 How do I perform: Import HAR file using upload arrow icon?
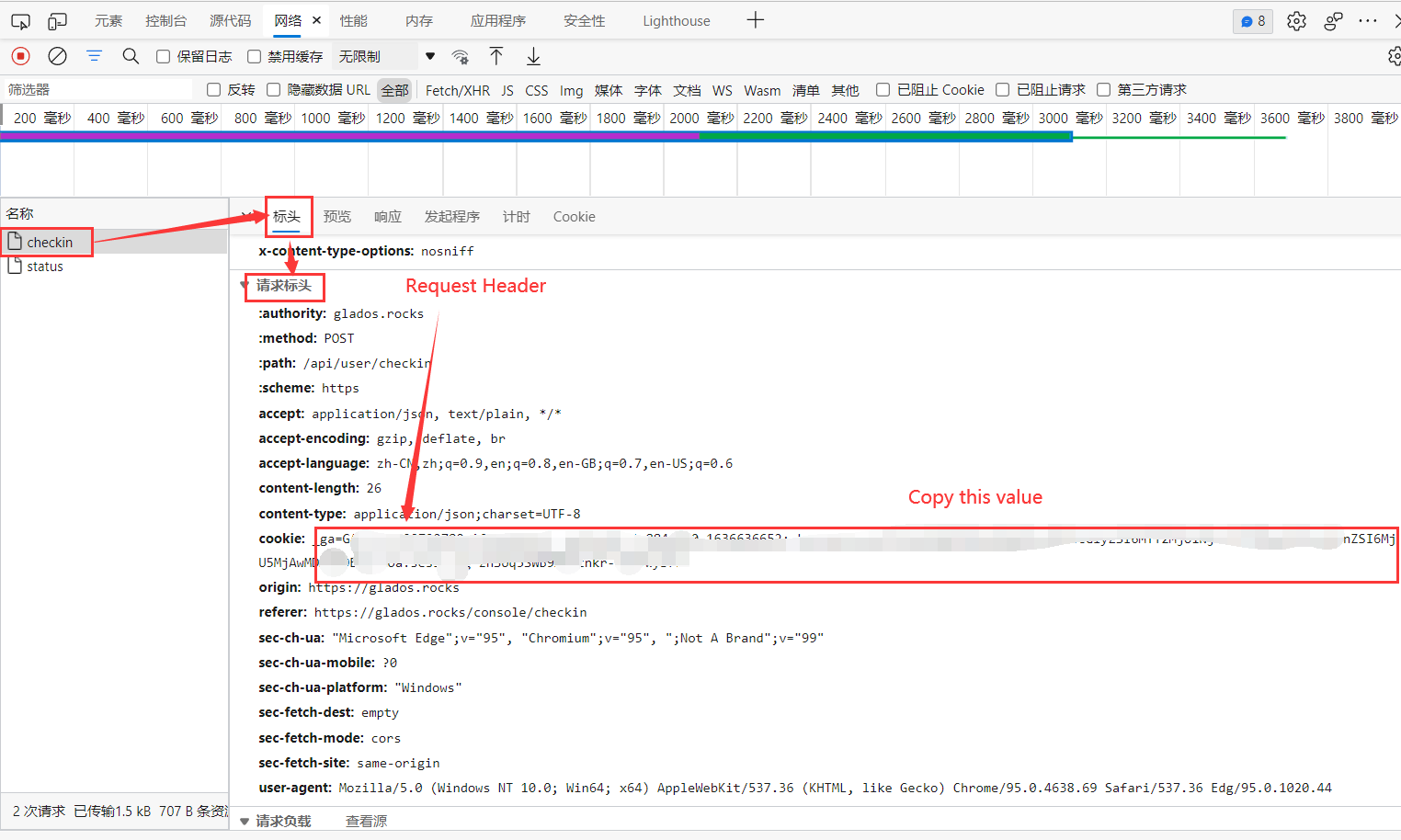coord(496,56)
